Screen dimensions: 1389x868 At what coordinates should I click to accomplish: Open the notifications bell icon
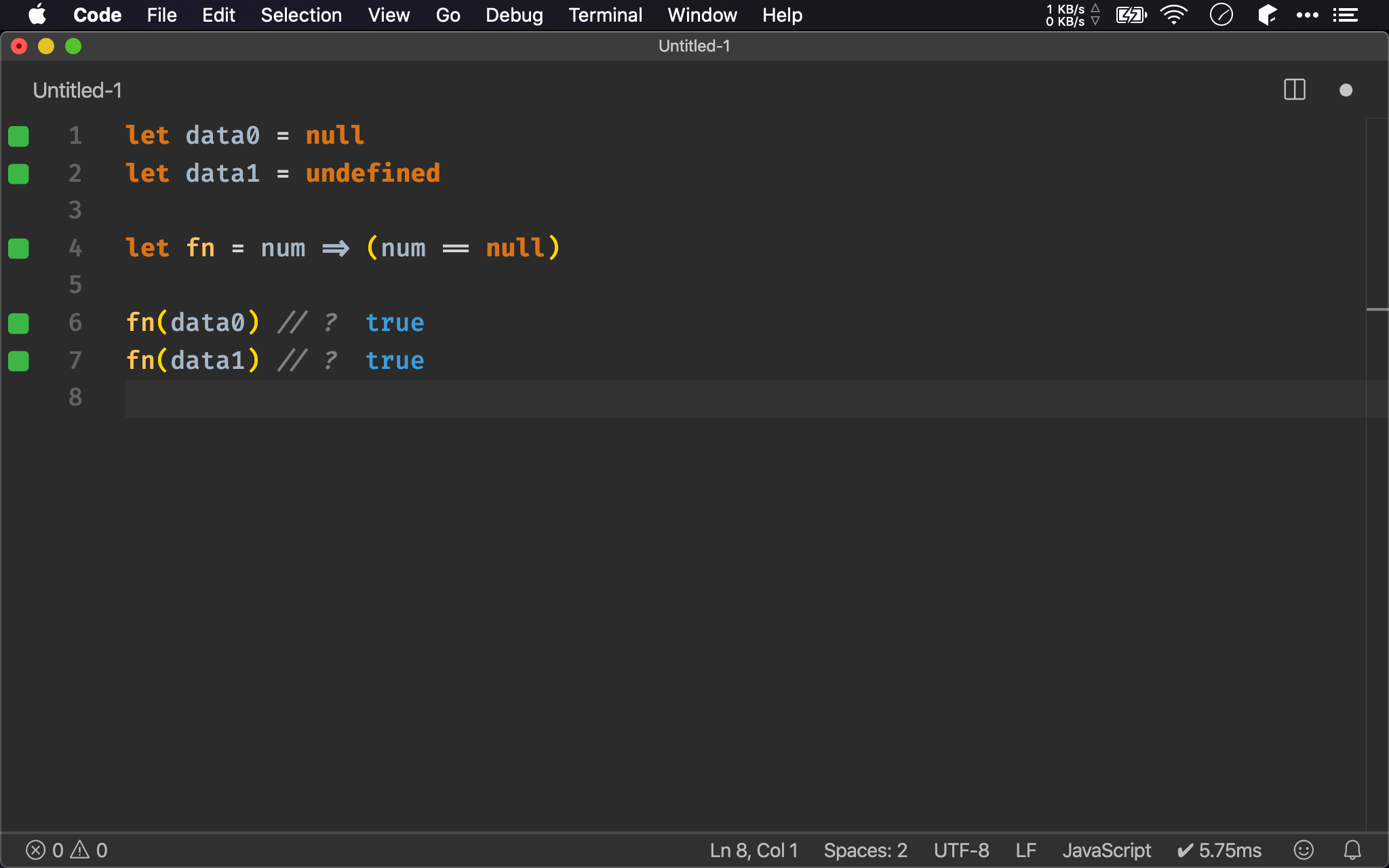(1352, 850)
